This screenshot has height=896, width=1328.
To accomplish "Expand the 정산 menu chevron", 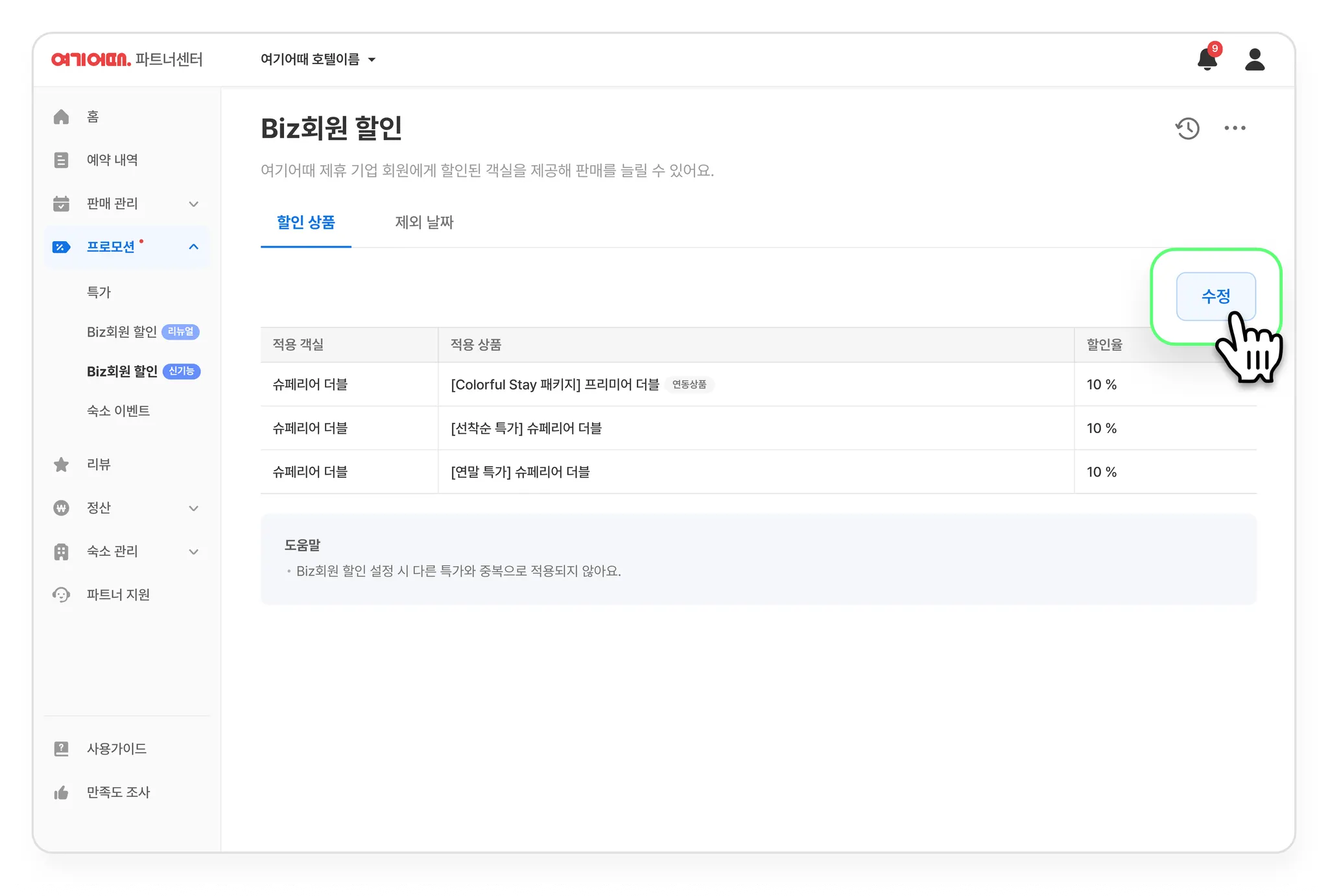I will 193,508.
